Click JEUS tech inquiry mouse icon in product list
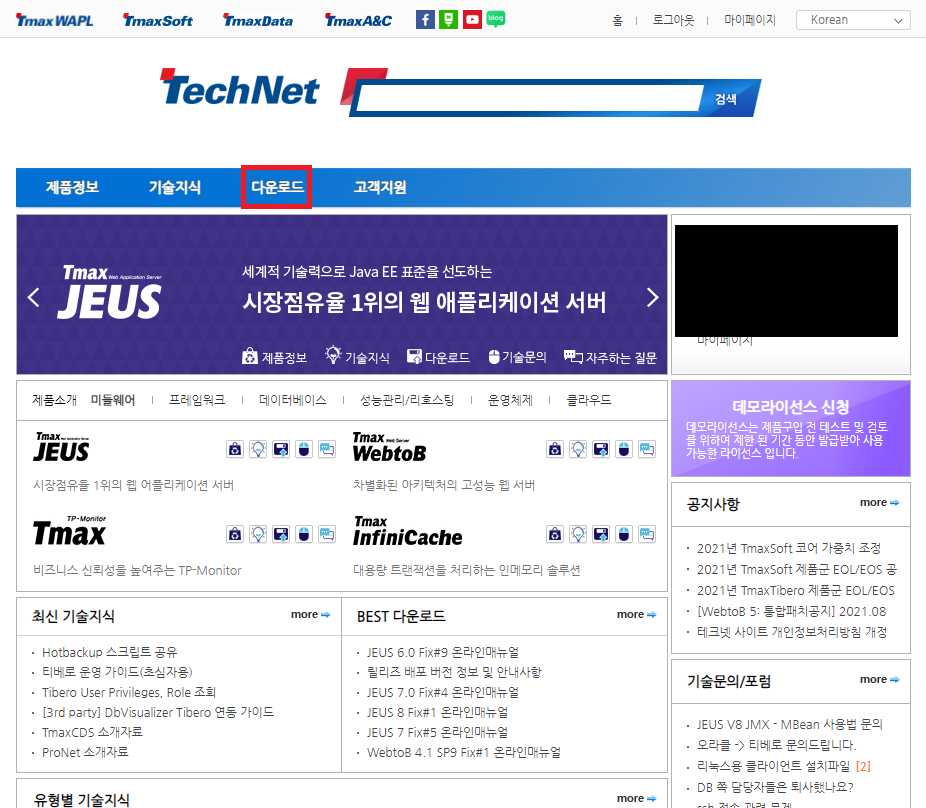The image size is (926, 808). pyautogui.click(x=304, y=449)
